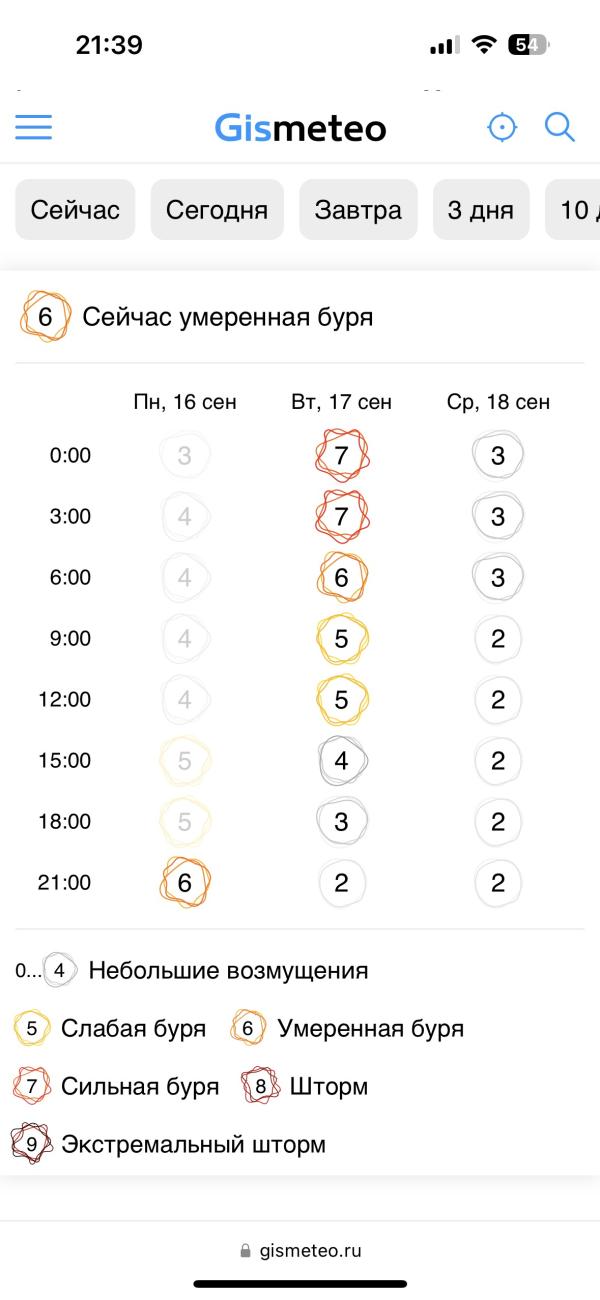Open the 3 дня forecast tab
600x1300 pixels.
pos(481,210)
